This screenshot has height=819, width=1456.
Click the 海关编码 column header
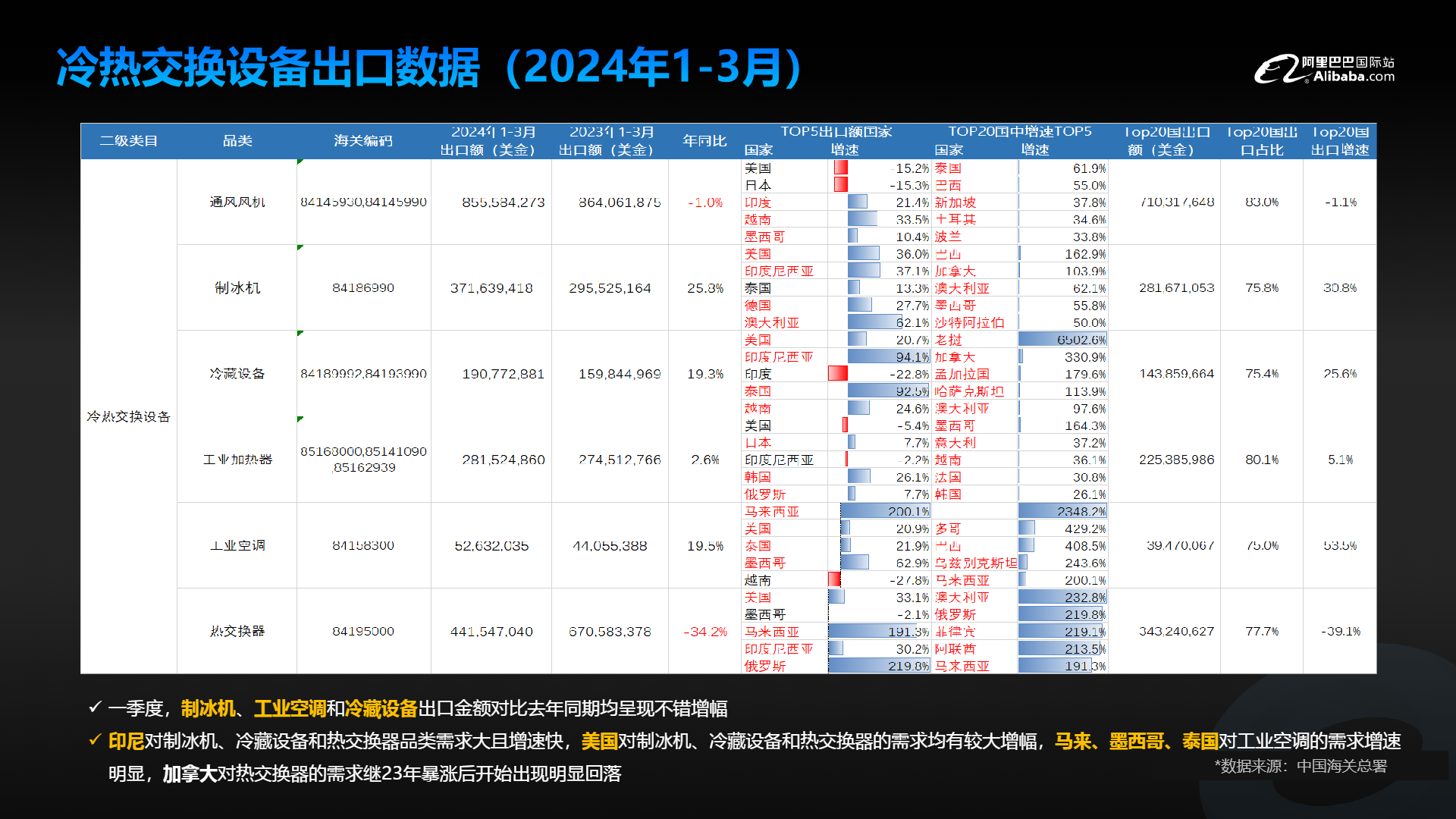[363, 141]
